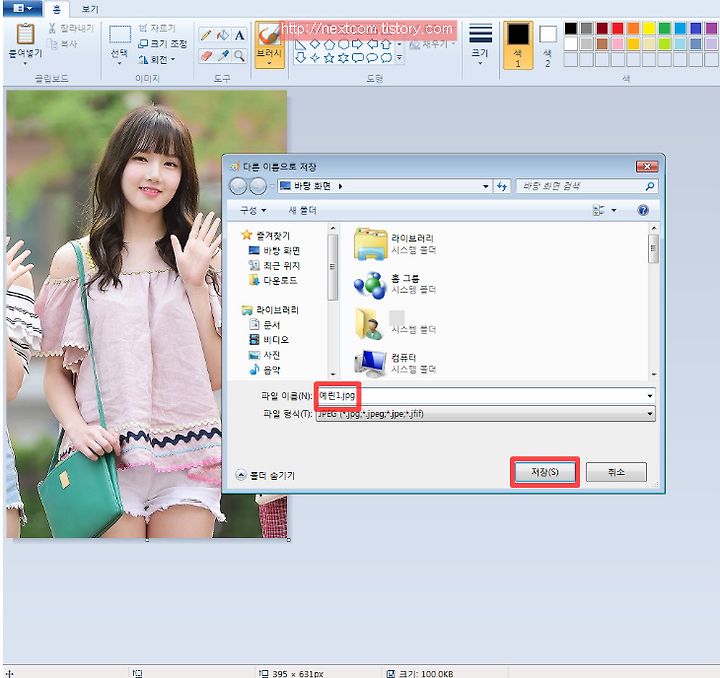The height and width of the screenshot is (678, 720).
Task: Select the 색 1 color button
Action: (x=518, y=45)
